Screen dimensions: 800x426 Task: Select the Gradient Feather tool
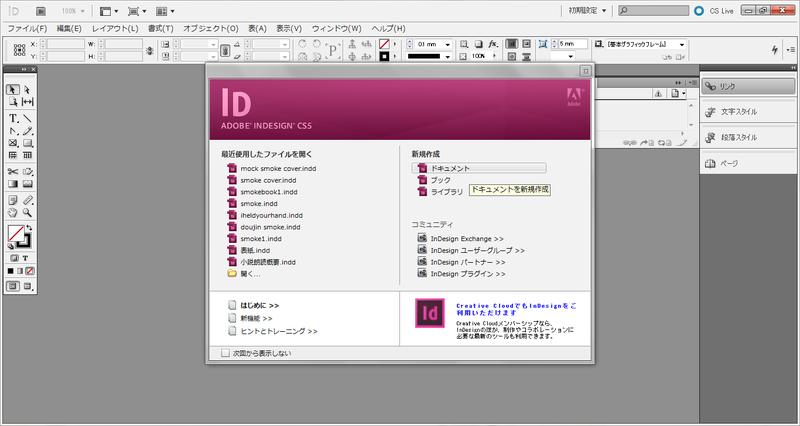(x=28, y=184)
